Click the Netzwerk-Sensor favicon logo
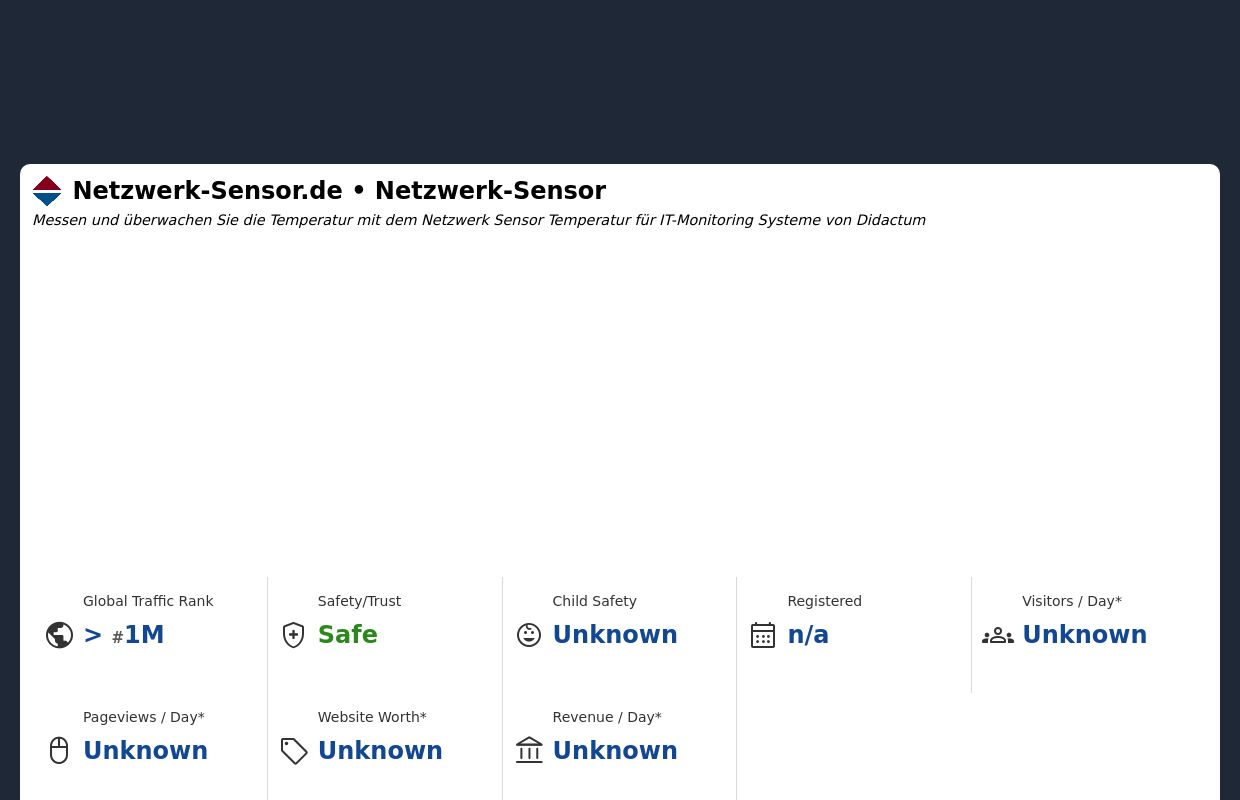The image size is (1240, 800). coord(47,191)
